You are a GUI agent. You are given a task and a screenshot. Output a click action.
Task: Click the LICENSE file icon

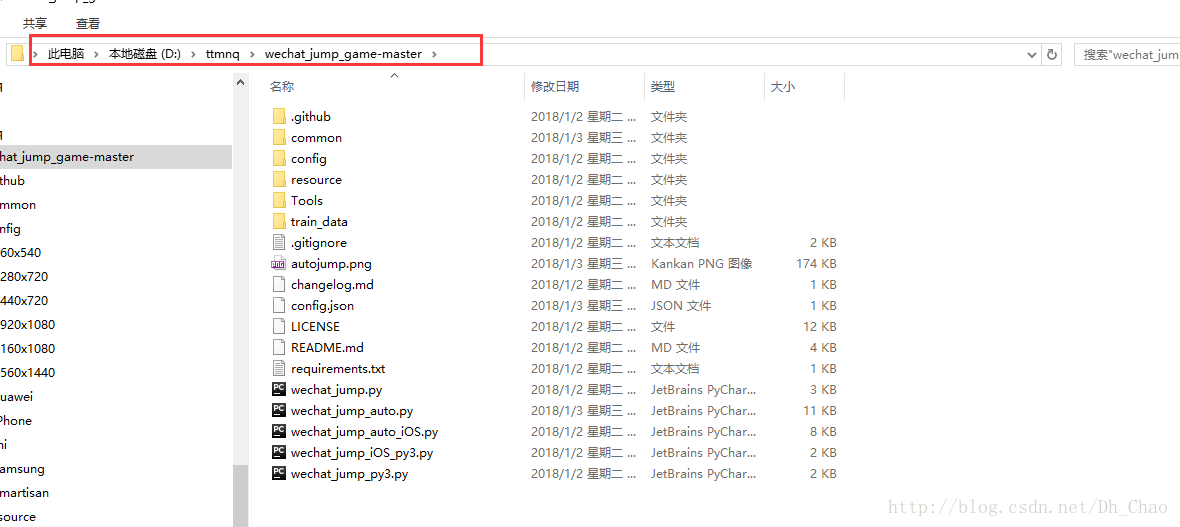coord(278,327)
